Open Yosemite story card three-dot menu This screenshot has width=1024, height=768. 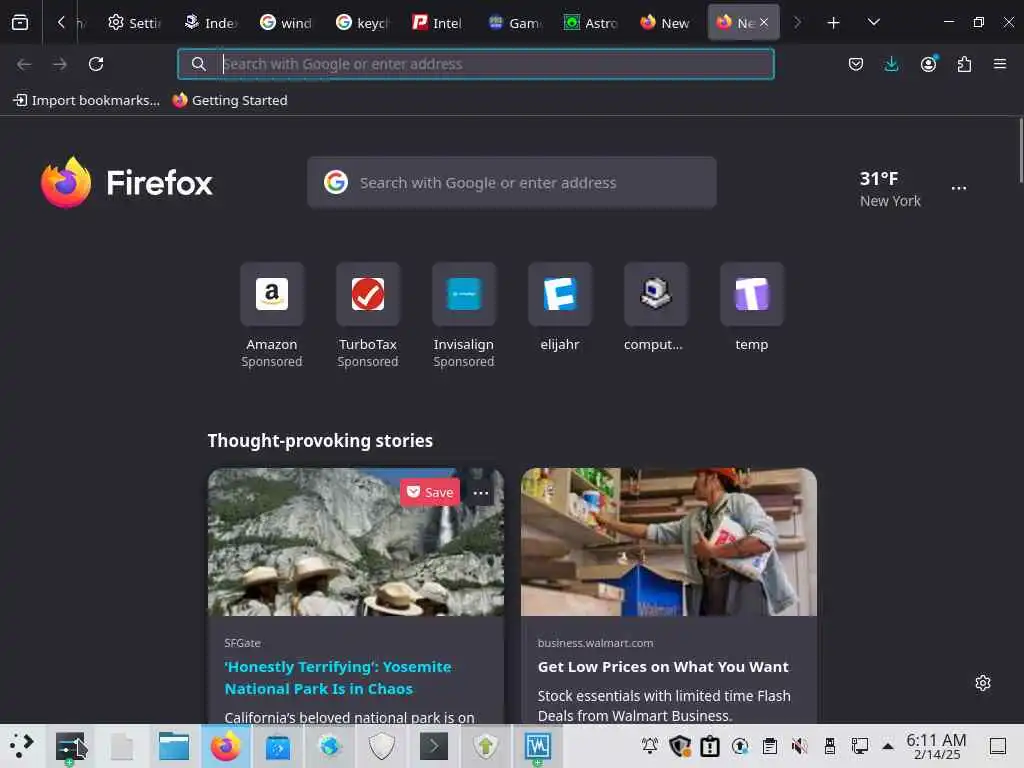[x=481, y=493]
